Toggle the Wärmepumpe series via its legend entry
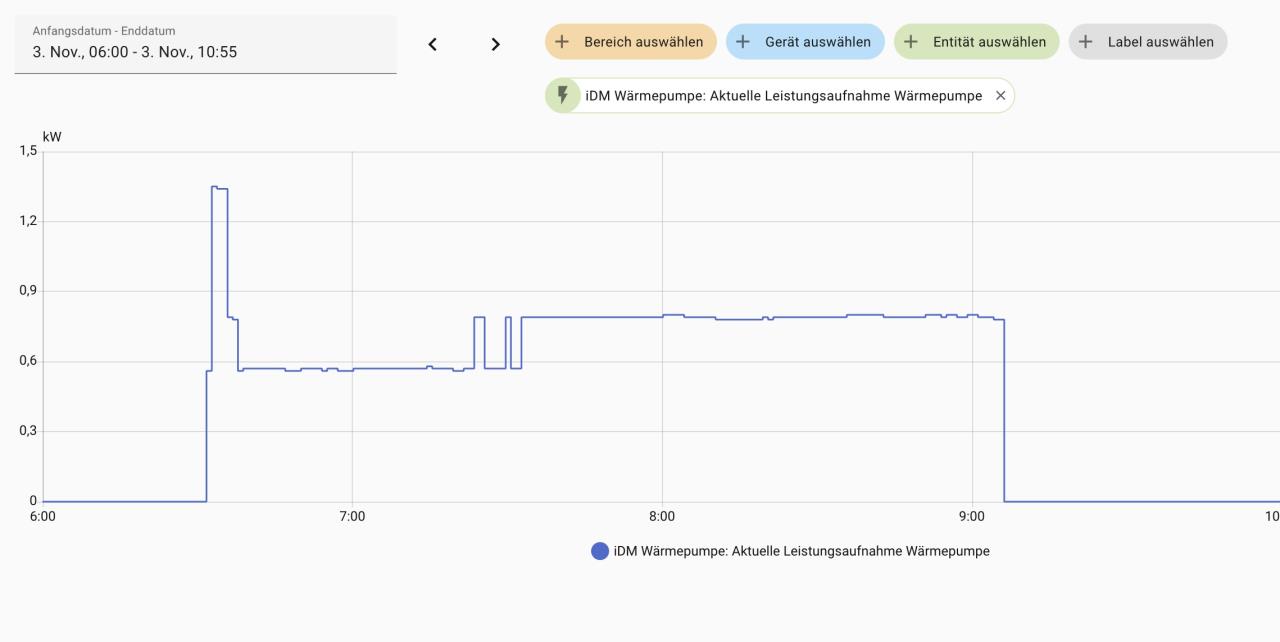1280x642 pixels. point(800,550)
